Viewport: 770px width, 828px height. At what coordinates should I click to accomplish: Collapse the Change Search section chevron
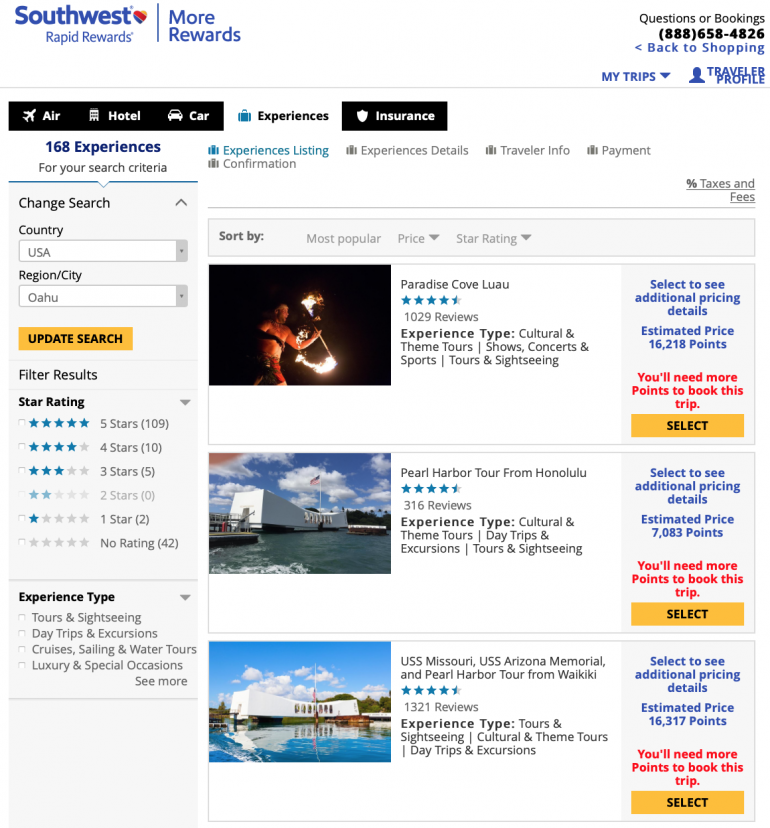(x=181, y=203)
